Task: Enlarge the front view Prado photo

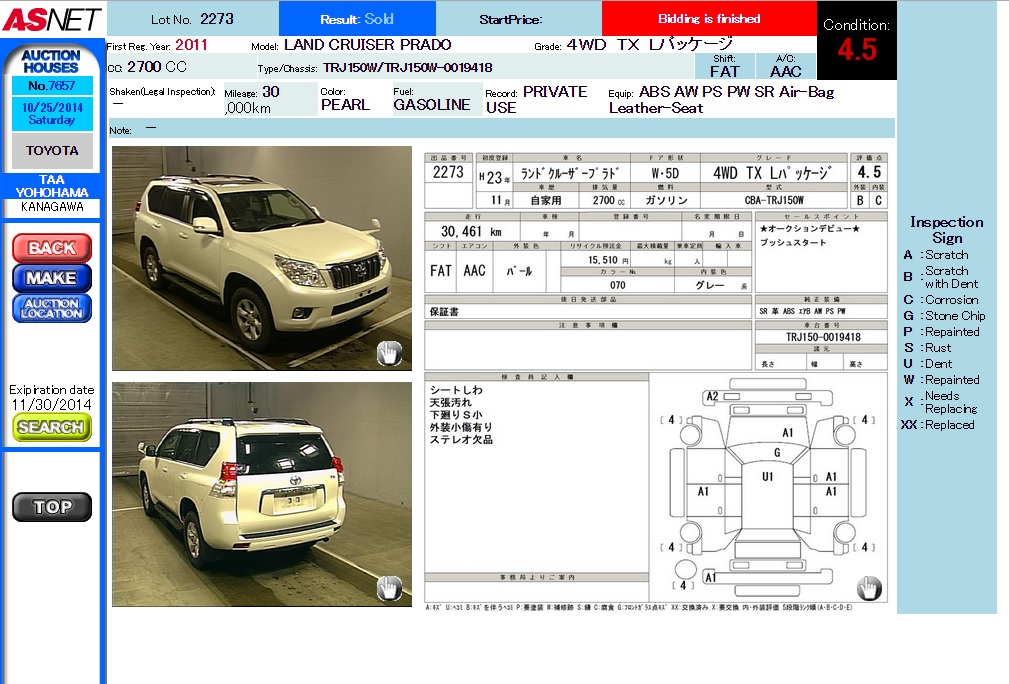Action: pyautogui.click(x=261, y=258)
